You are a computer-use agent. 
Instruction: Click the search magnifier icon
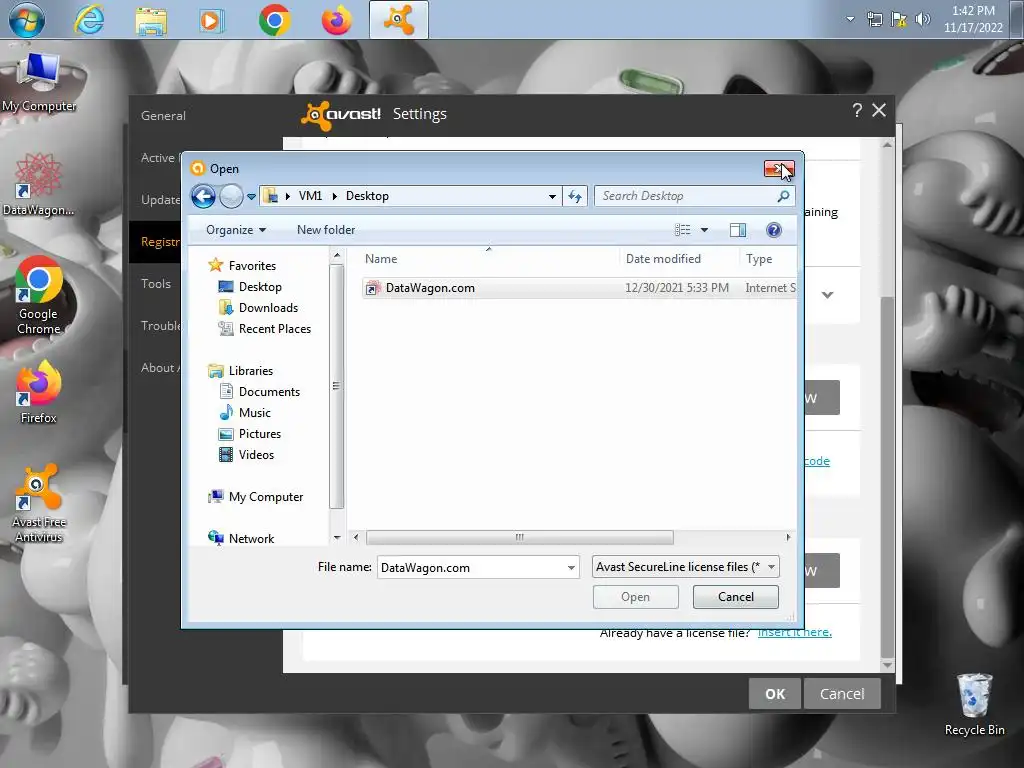[784, 196]
